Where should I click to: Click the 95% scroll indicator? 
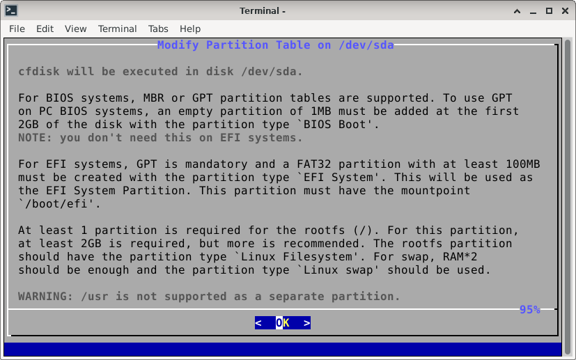[x=529, y=310]
